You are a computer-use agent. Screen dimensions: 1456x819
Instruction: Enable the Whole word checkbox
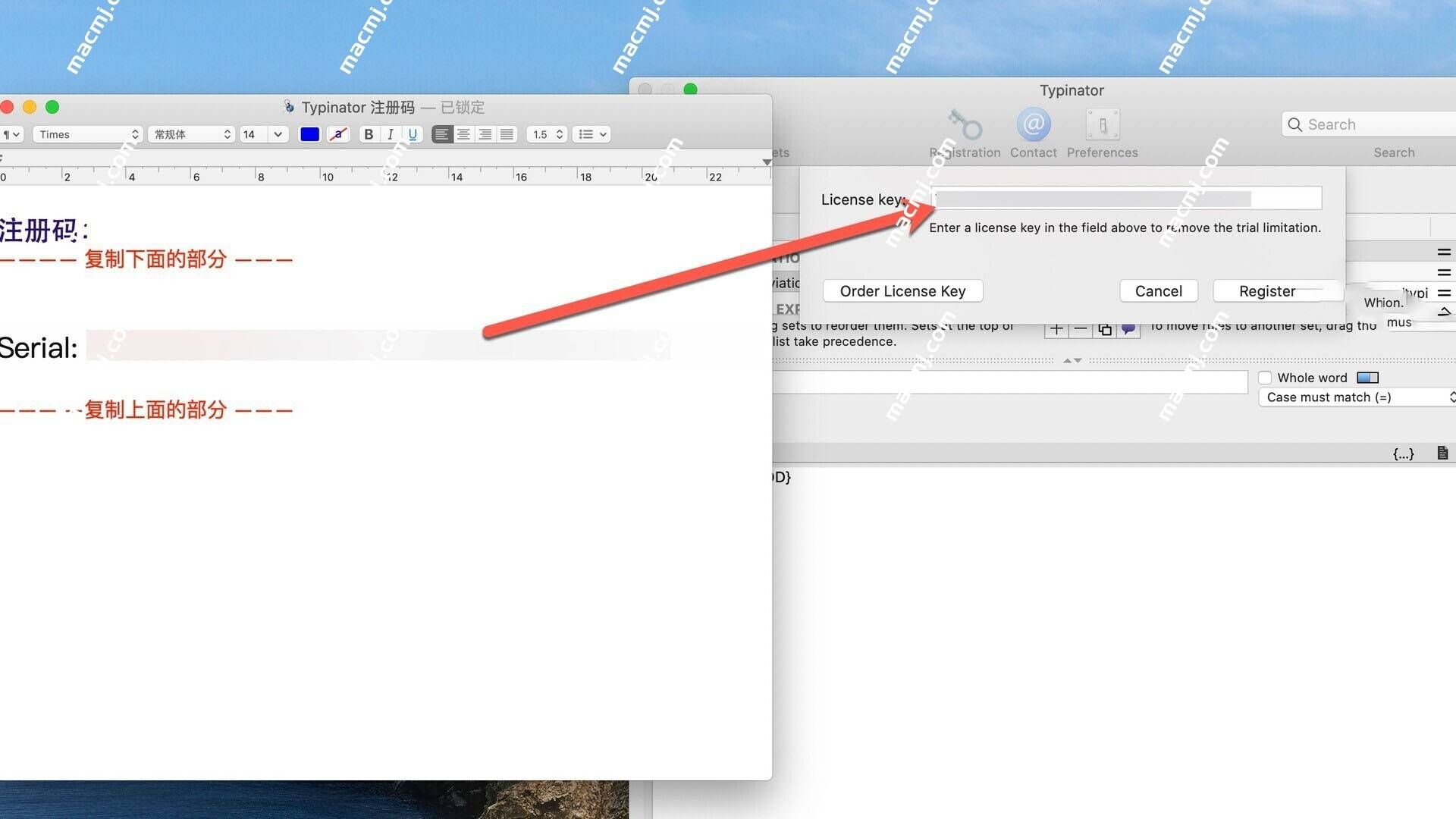click(1265, 378)
